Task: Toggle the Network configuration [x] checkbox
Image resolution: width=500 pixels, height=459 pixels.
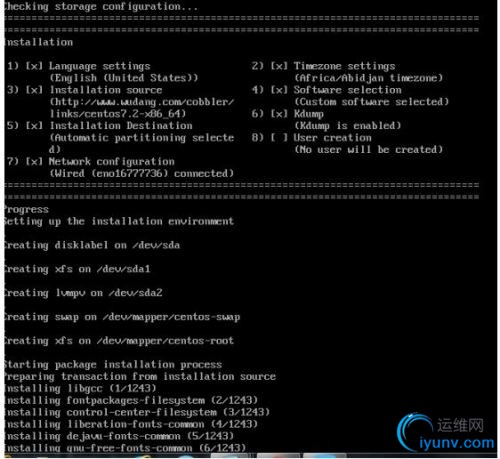Action: (x=34, y=162)
